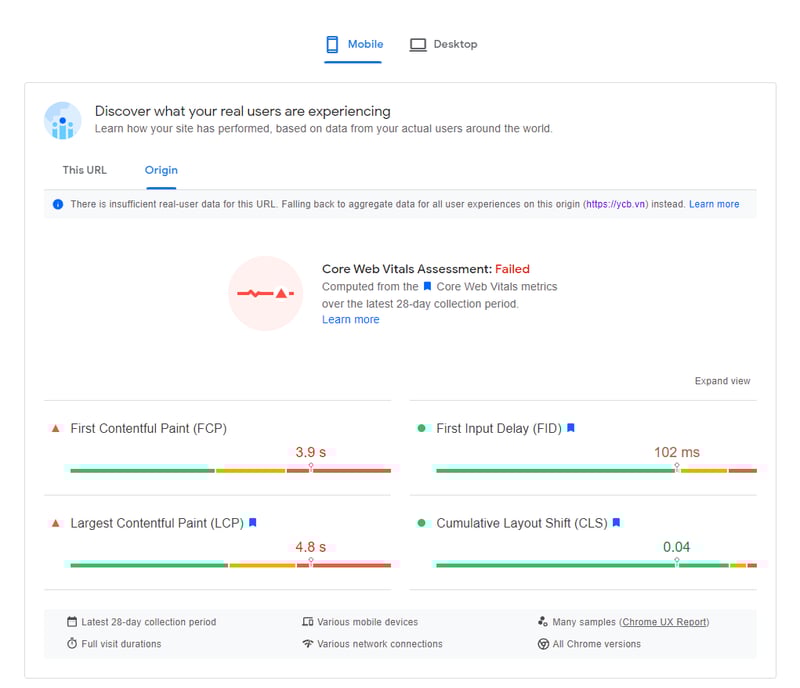Expand view of the metrics

tap(722, 381)
